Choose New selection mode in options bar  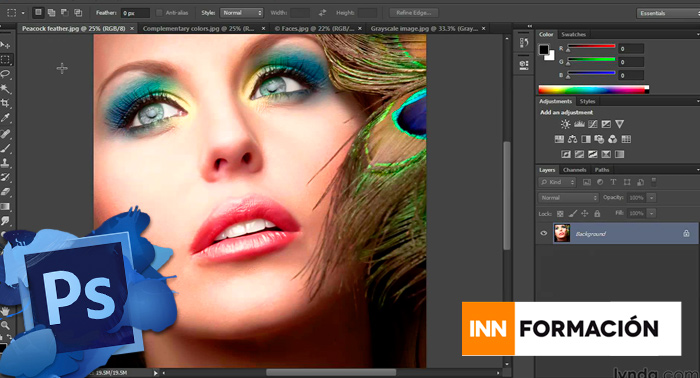pyautogui.click(x=38, y=12)
